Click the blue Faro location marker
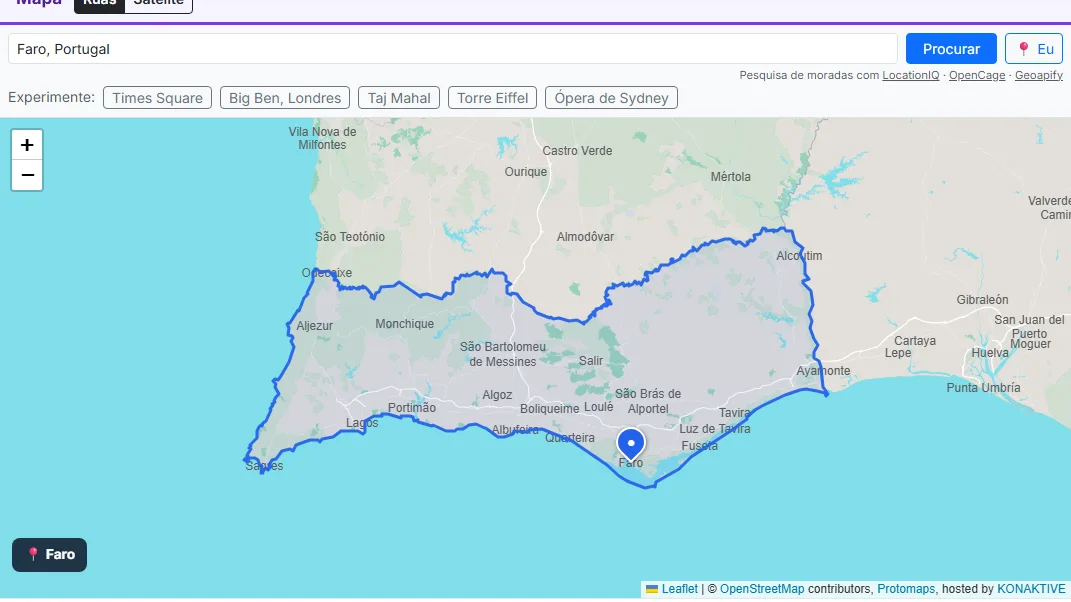This screenshot has height=602, width=1071. click(631, 446)
